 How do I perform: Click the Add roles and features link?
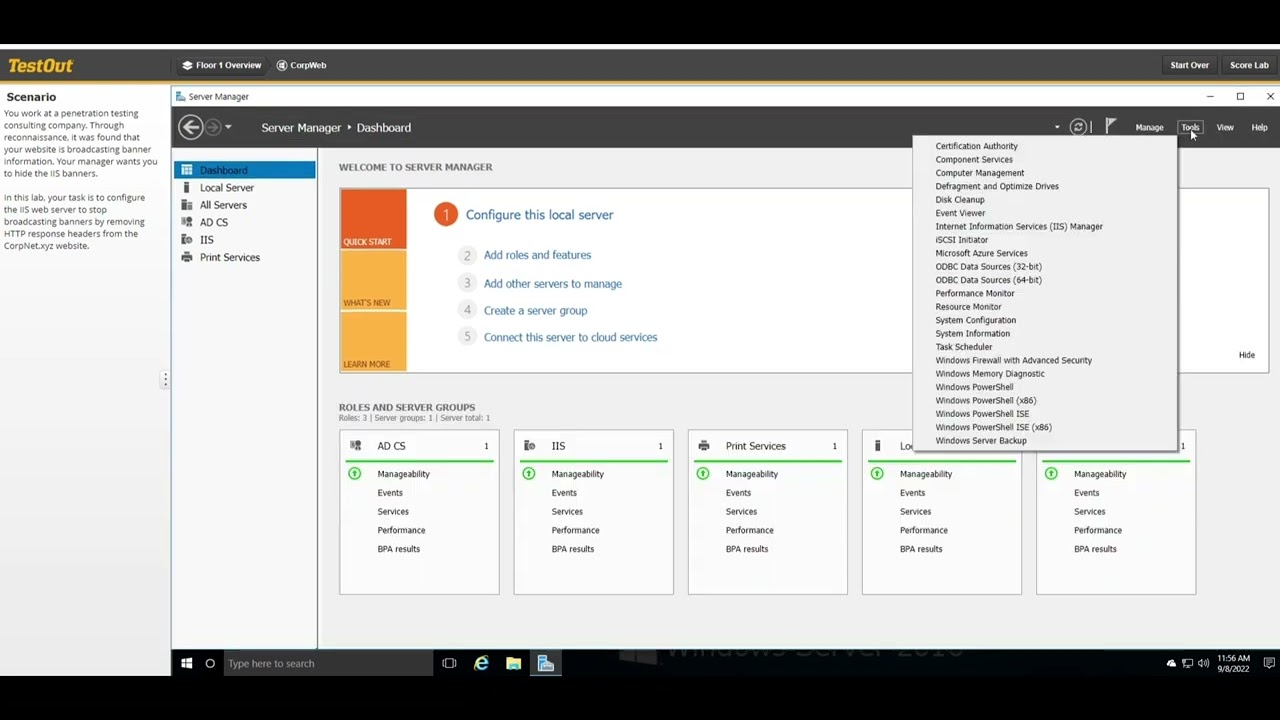[537, 255]
